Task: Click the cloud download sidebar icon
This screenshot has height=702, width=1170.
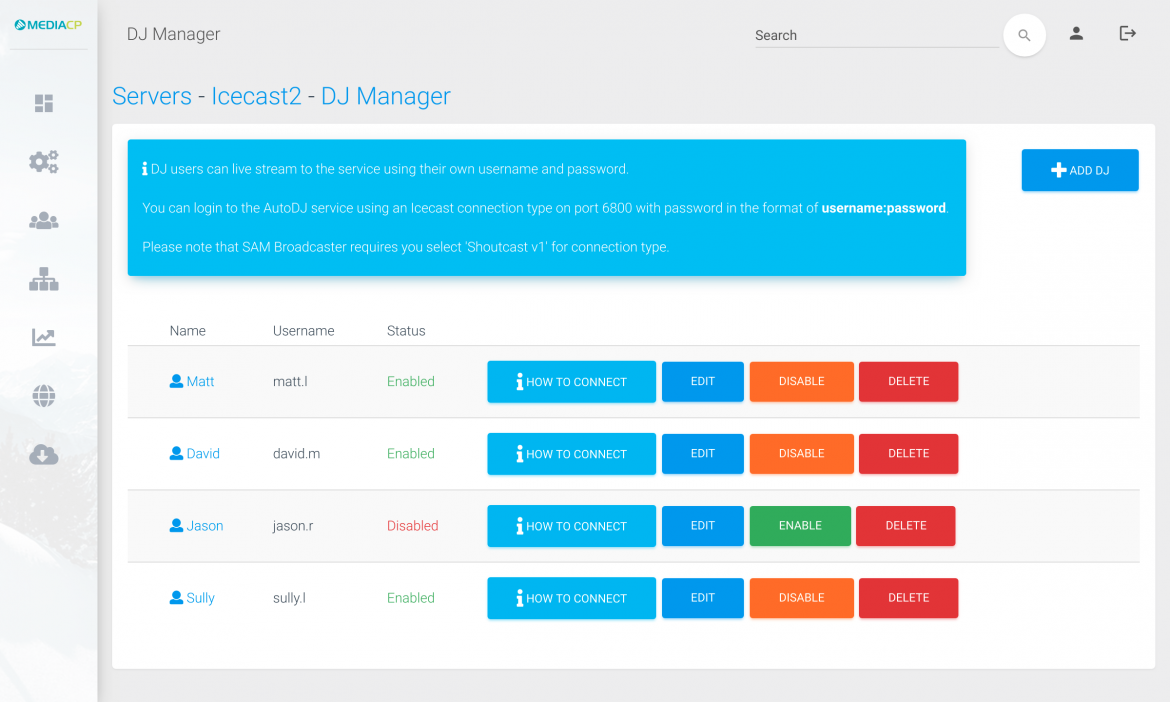Action: pos(44,455)
